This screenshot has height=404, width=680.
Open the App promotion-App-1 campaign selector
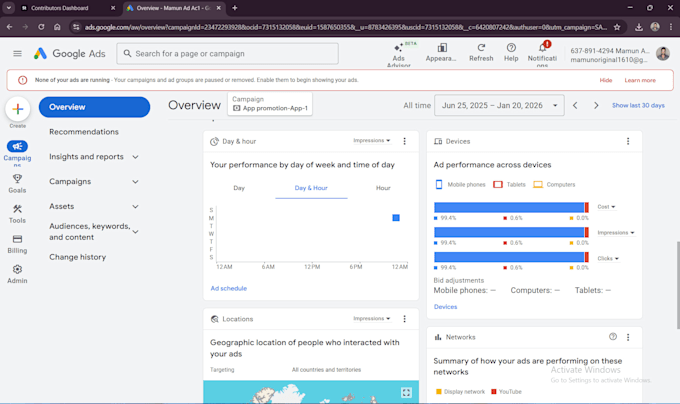270,104
